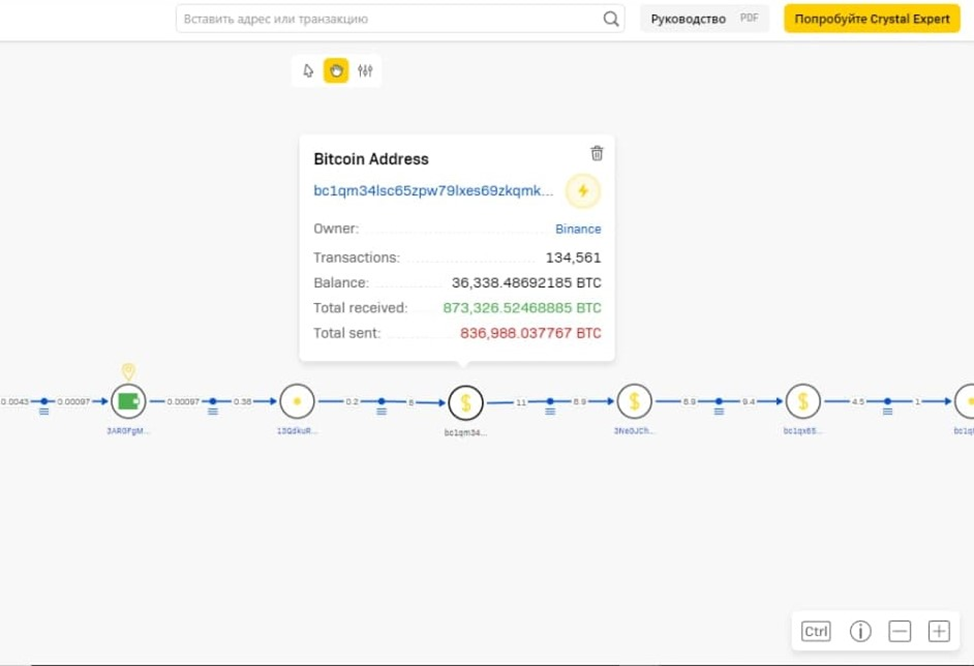Open the graph settings sliders icon
The image size is (974, 666).
(x=365, y=71)
